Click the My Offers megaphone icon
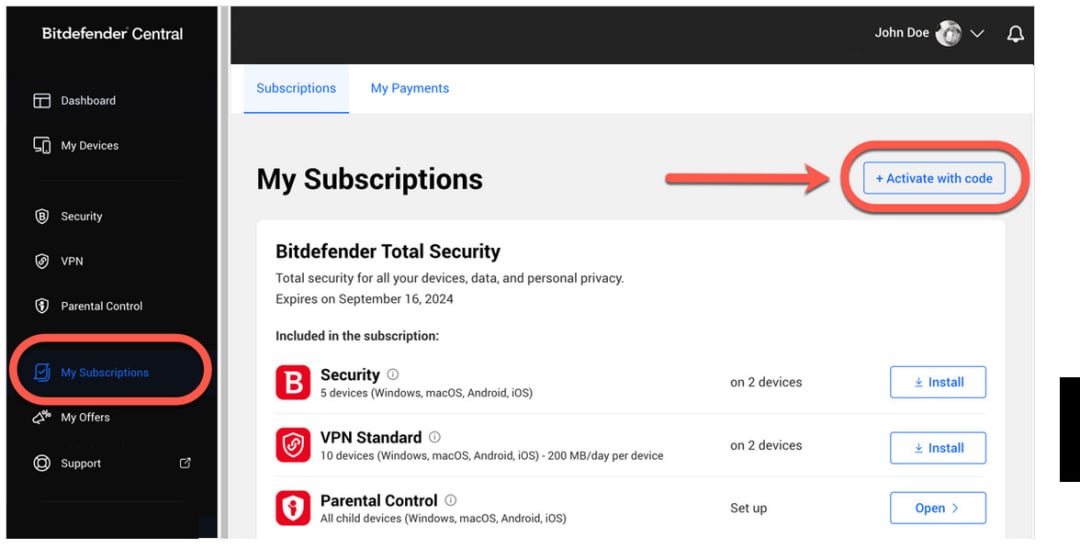This screenshot has width=1080, height=559. tap(42, 417)
